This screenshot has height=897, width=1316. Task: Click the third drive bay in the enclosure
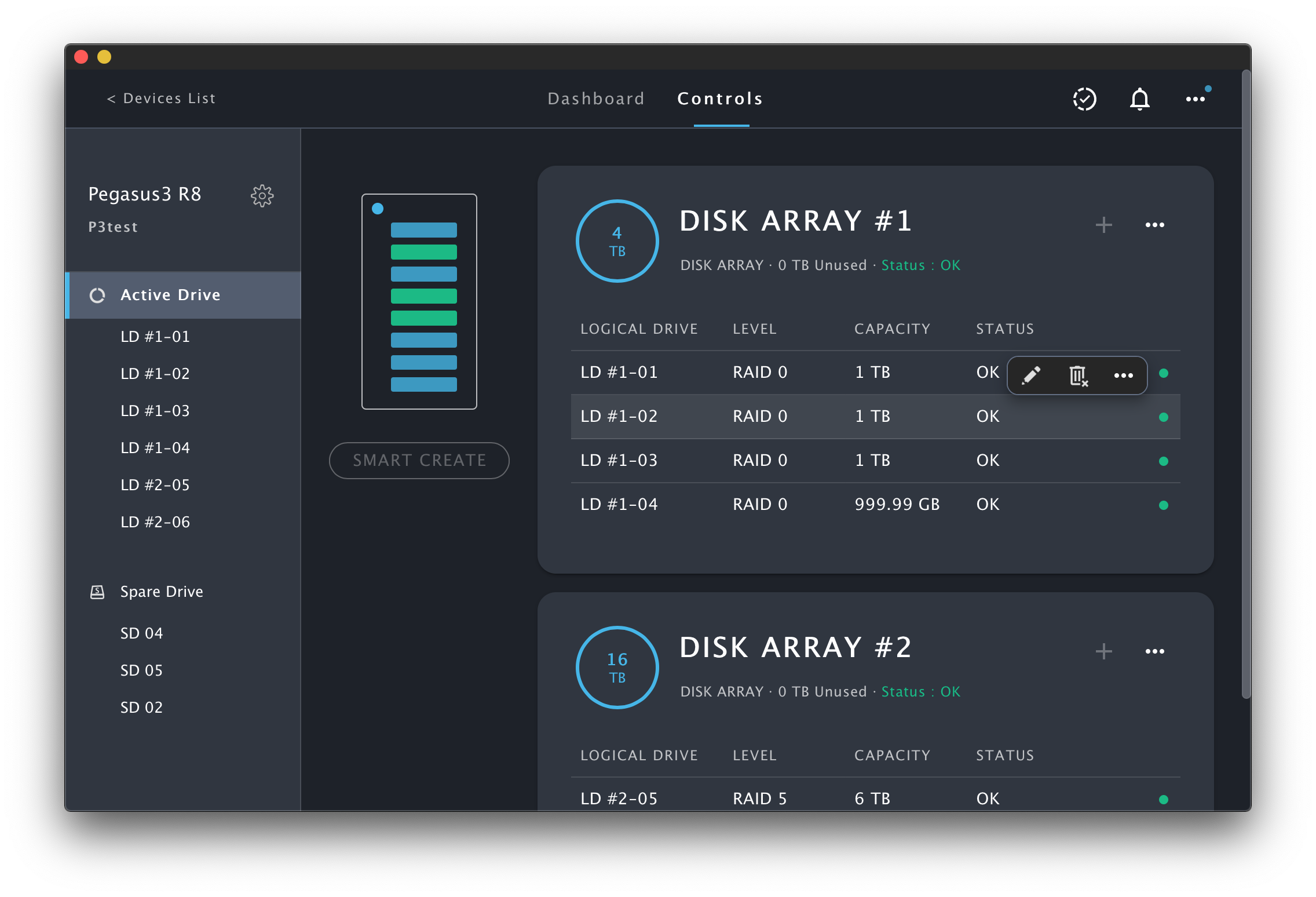coord(424,274)
